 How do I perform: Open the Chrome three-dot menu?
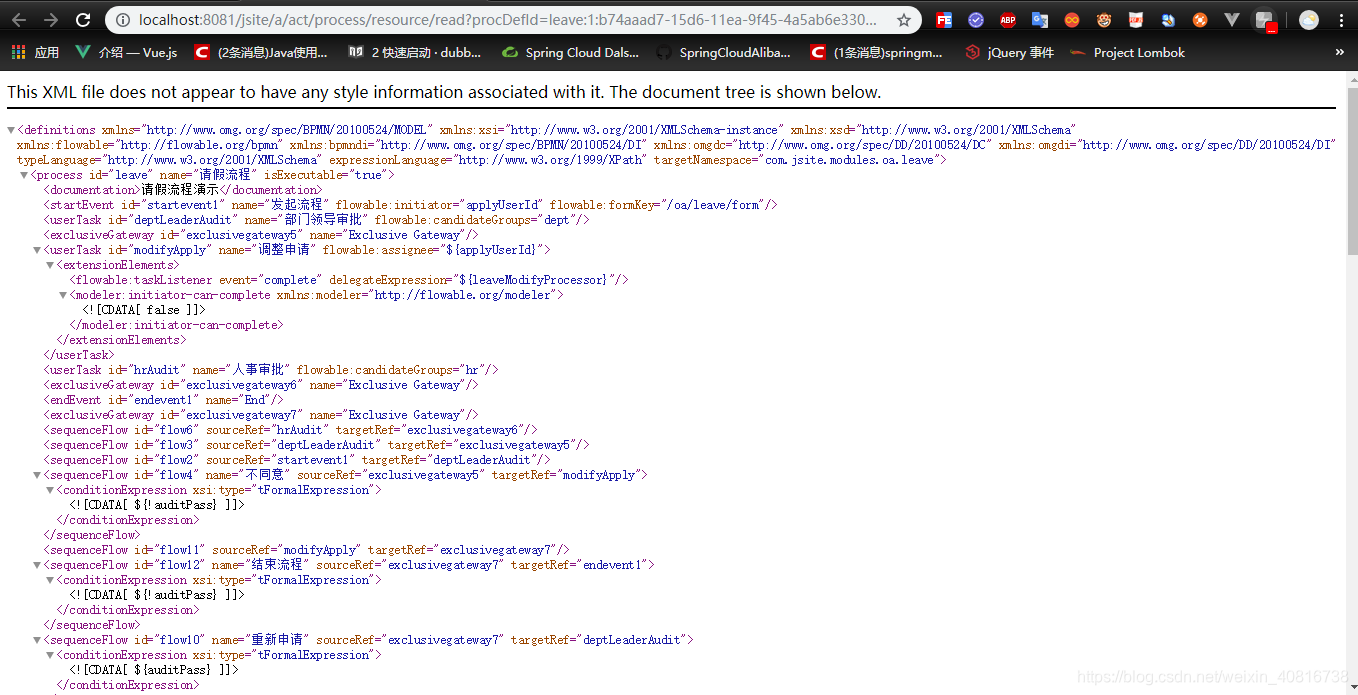(x=1341, y=20)
